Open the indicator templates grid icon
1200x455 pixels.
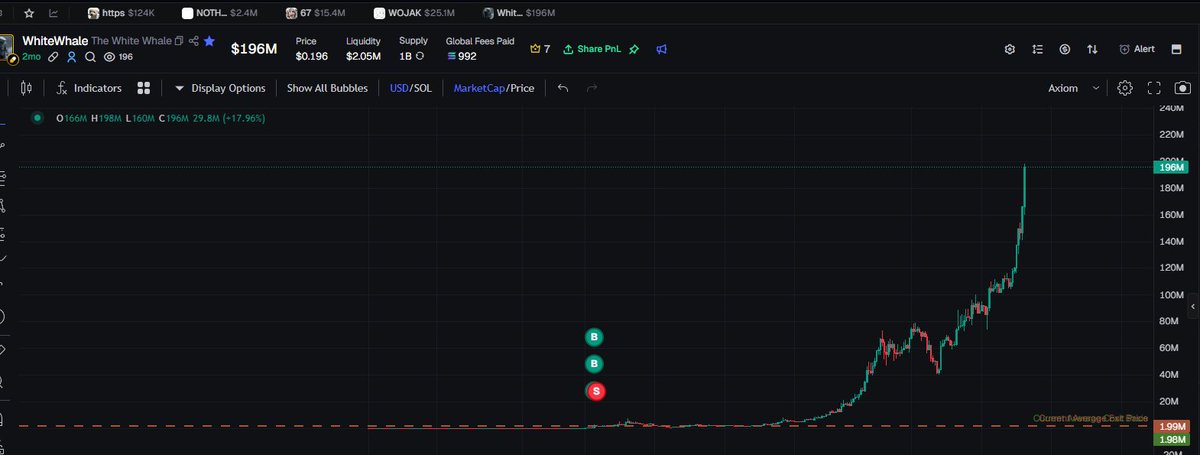pyautogui.click(x=144, y=88)
